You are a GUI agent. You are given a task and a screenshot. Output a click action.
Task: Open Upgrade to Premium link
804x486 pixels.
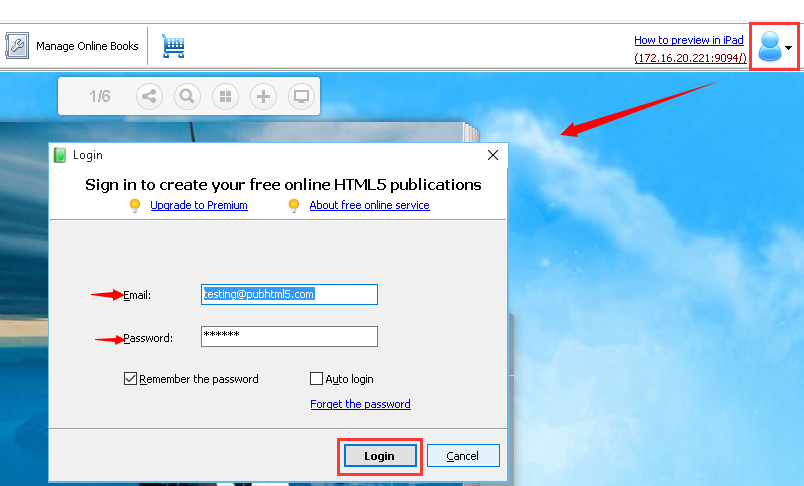pyautogui.click(x=199, y=205)
